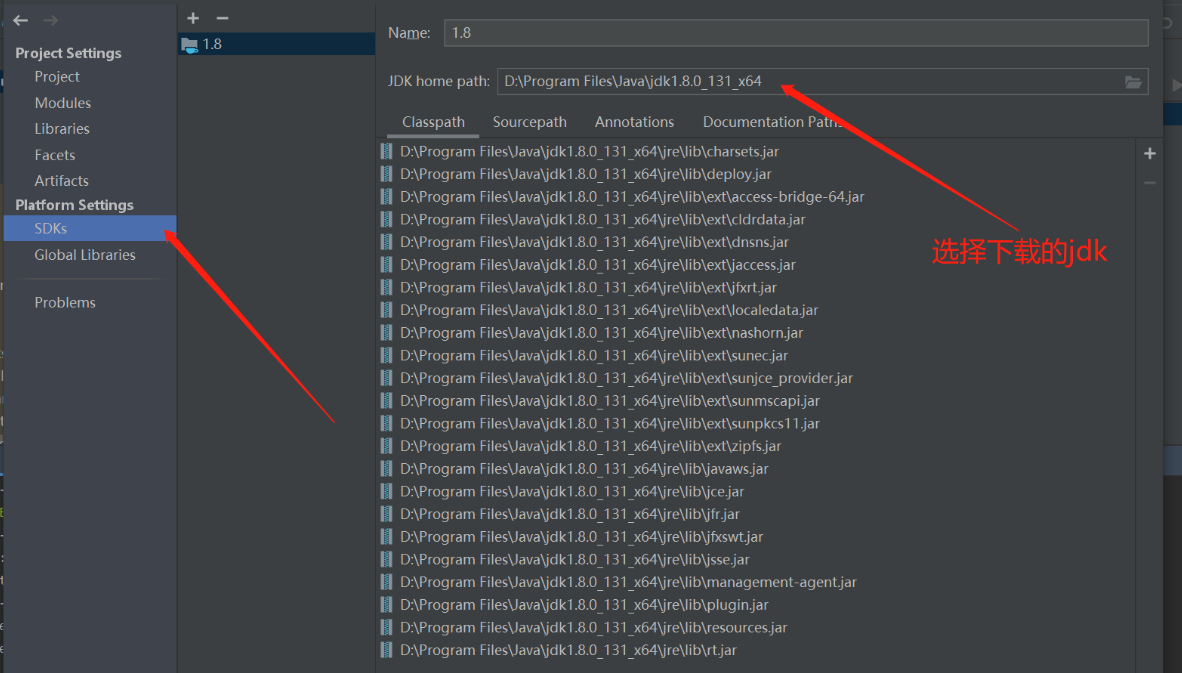Image resolution: width=1182 pixels, height=673 pixels.
Task: Select the zipfs.jar entry
Action: click(590, 446)
